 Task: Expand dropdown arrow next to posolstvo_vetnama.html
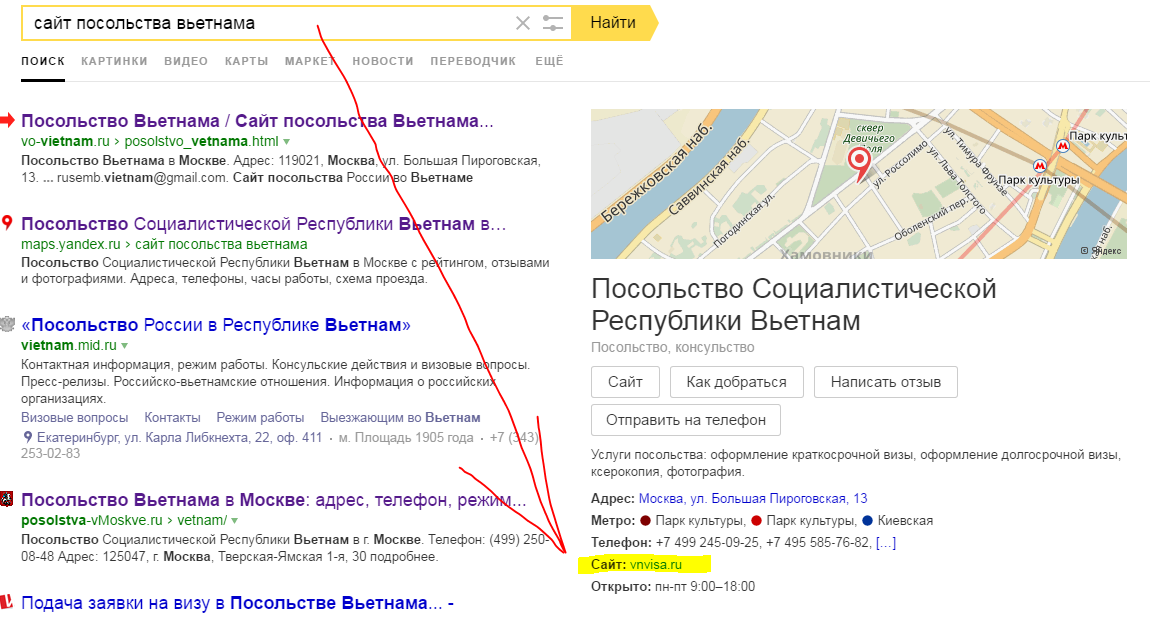(x=287, y=142)
